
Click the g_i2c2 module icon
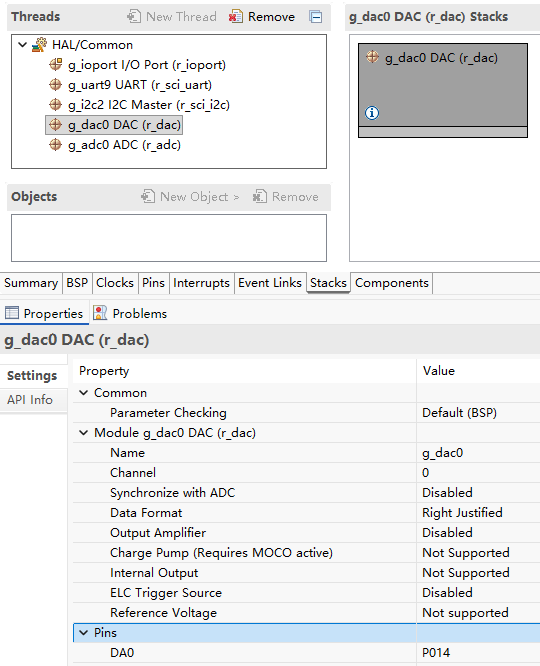click(55, 105)
